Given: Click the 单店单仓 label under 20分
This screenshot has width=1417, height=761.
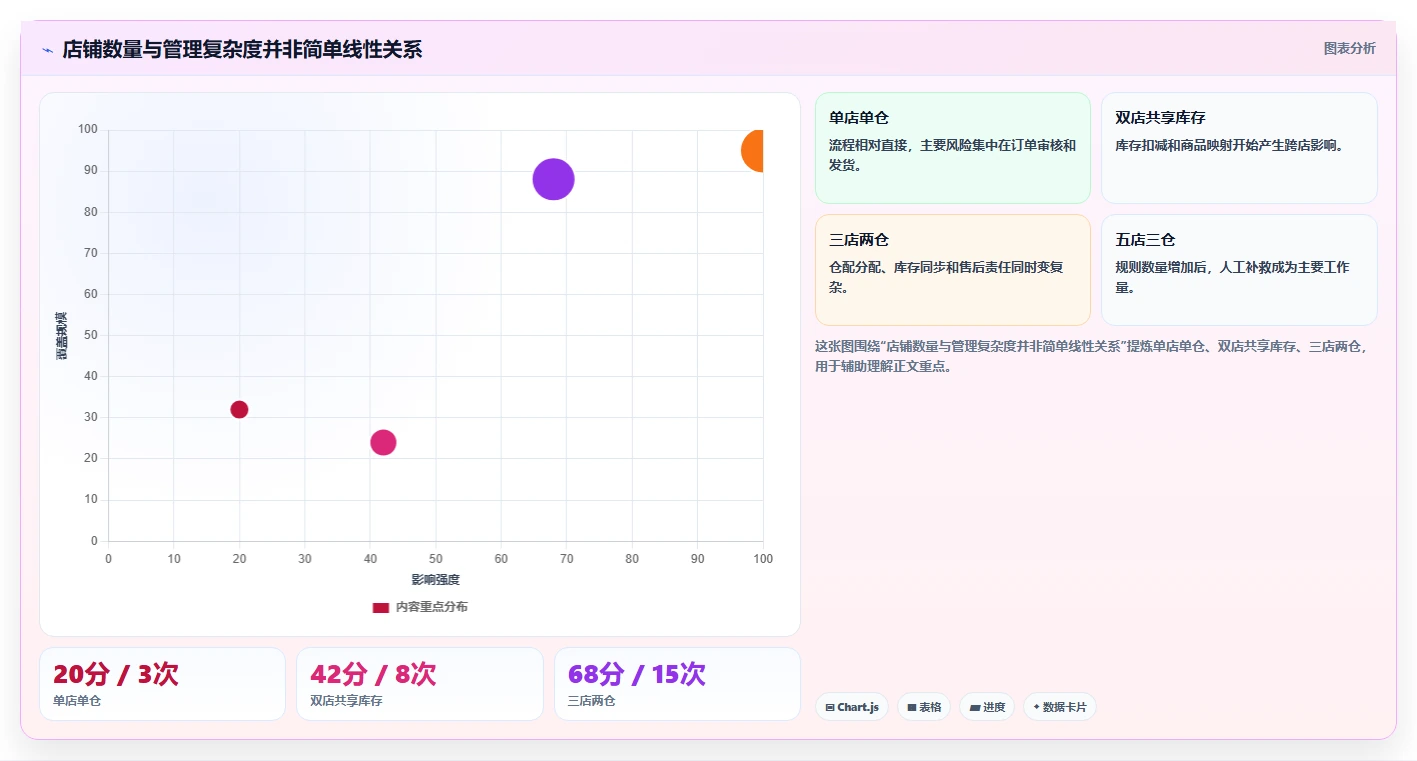Looking at the screenshot, I should point(77,701).
